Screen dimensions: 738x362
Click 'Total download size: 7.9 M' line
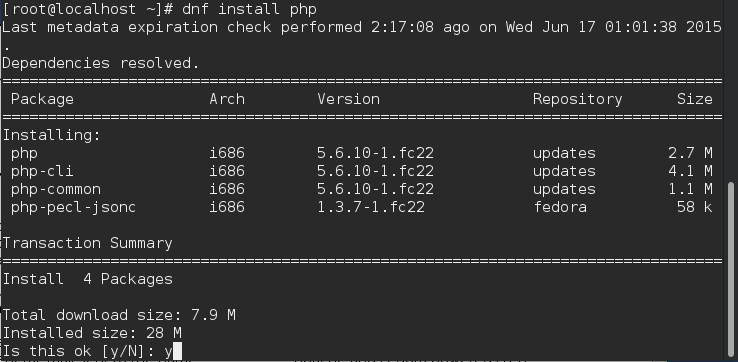click(x=119, y=315)
